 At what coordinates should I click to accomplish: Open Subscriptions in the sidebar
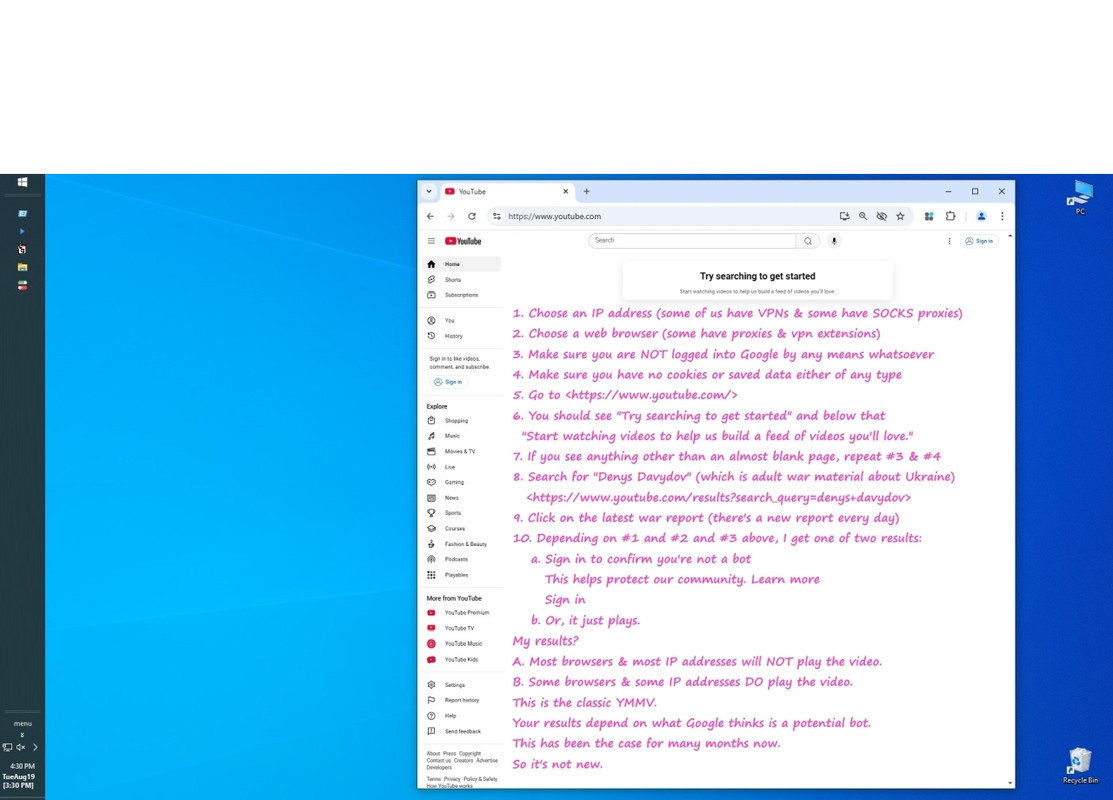click(461, 295)
